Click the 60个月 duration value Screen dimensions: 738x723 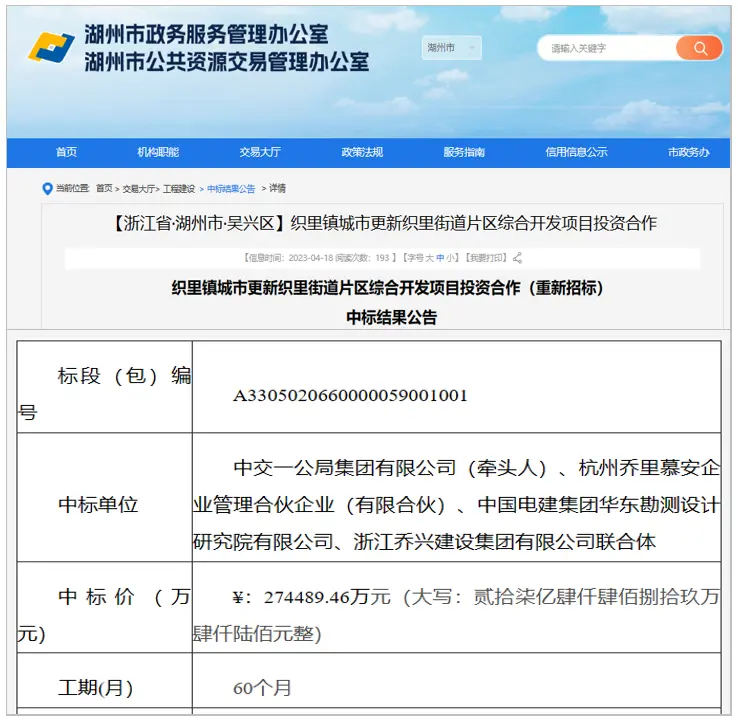(x=262, y=688)
